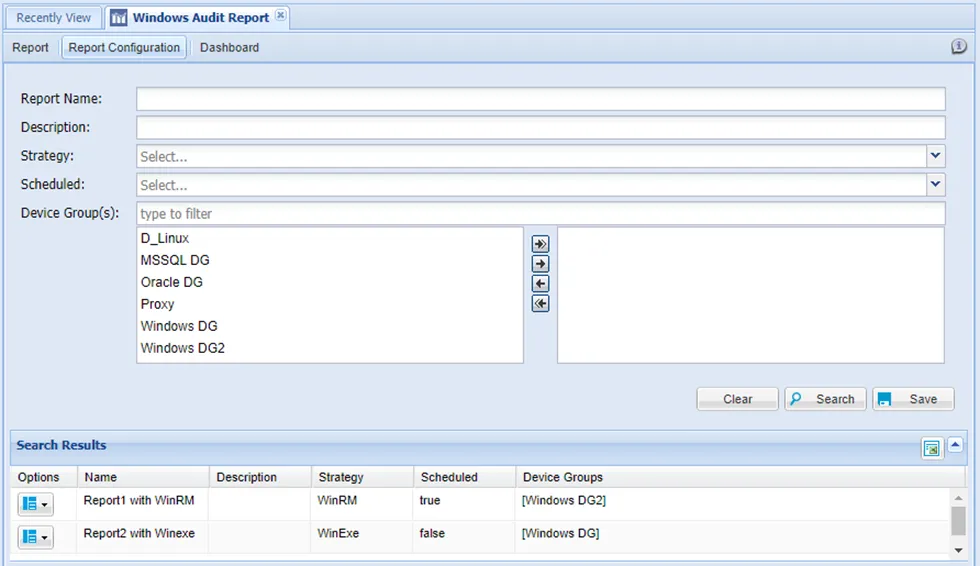Select MSSQL DG in device group list
The height and width of the screenshot is (566, 980).
pos(330,260)
